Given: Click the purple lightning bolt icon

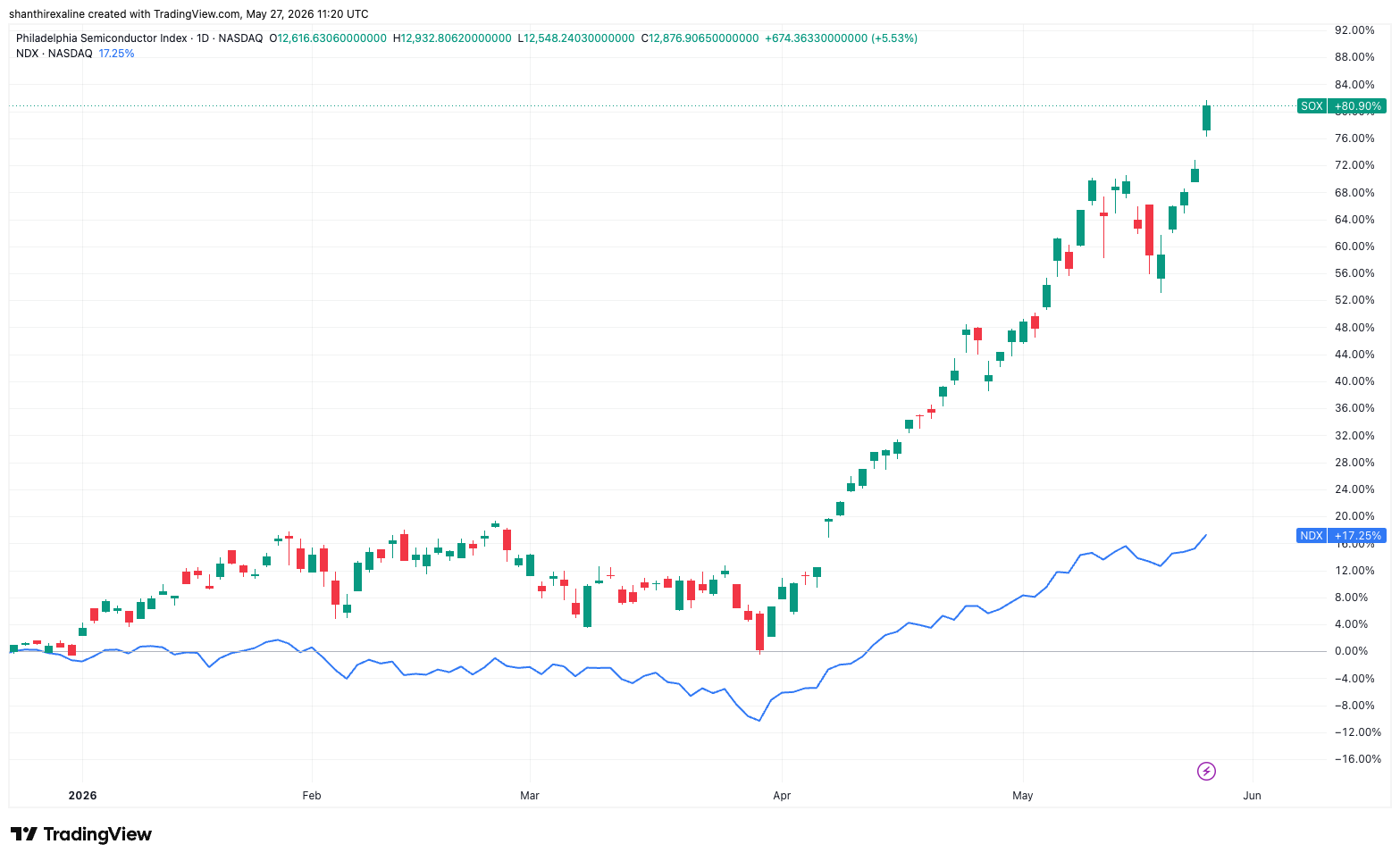Looking at the screenshot, I should pos(1206,771).
